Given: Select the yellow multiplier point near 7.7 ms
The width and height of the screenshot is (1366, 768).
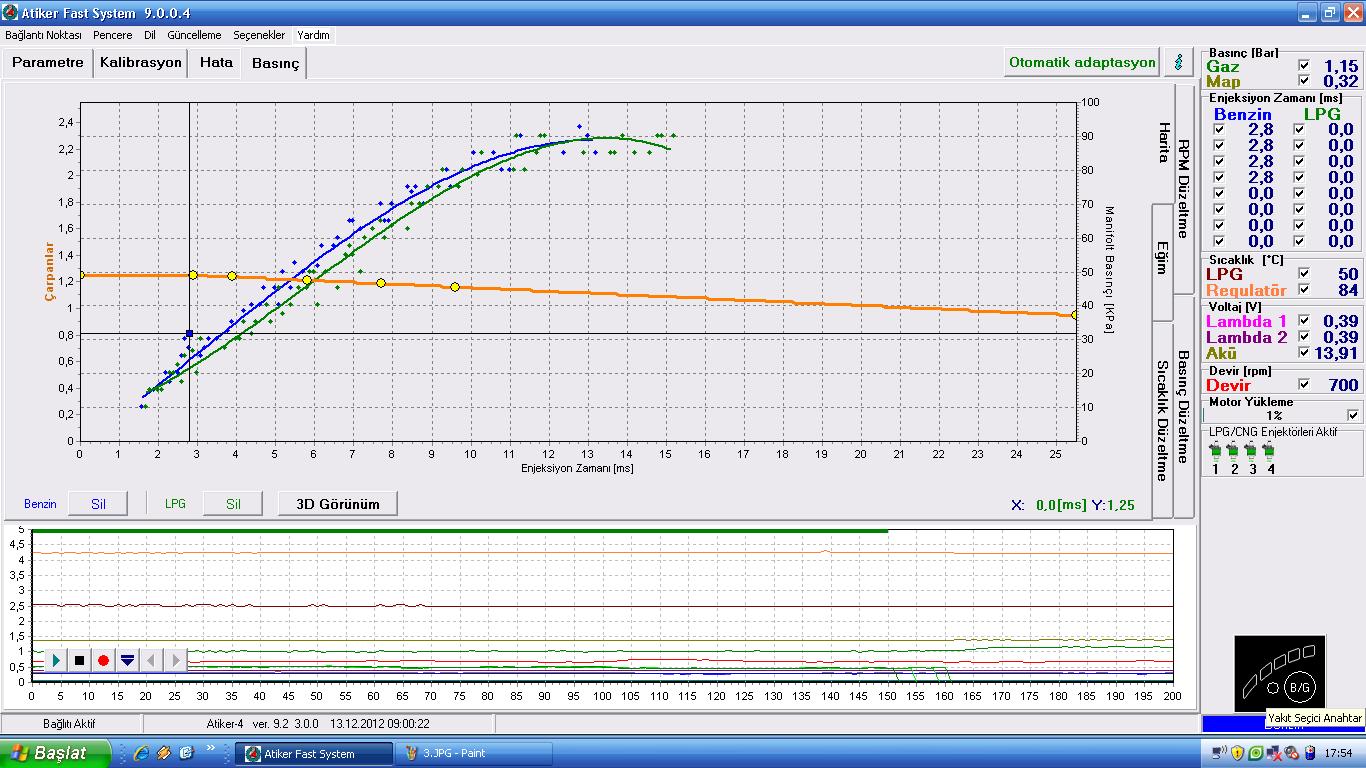Looking at the screenshot, I should (381, 283).
